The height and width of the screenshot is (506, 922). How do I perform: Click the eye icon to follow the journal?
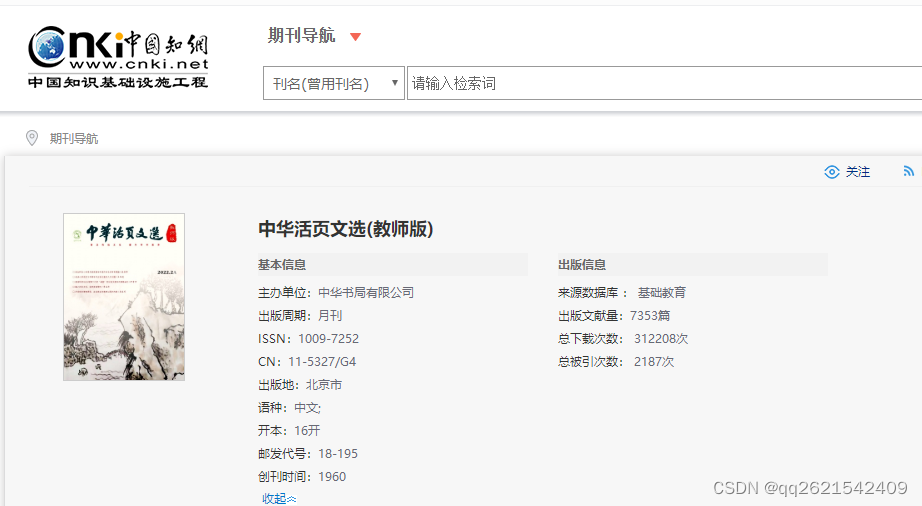click(831, 172)
